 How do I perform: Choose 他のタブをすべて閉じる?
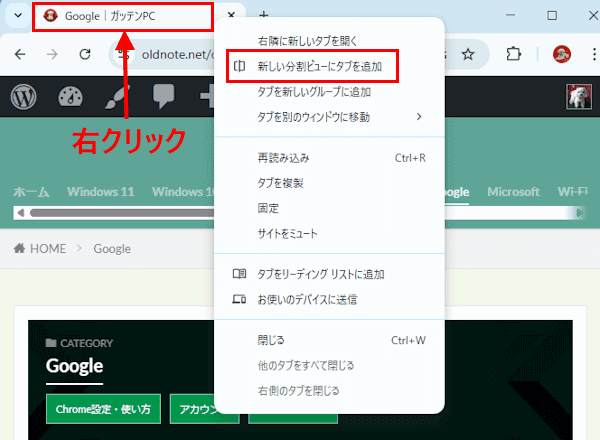[x=329, y=365]
